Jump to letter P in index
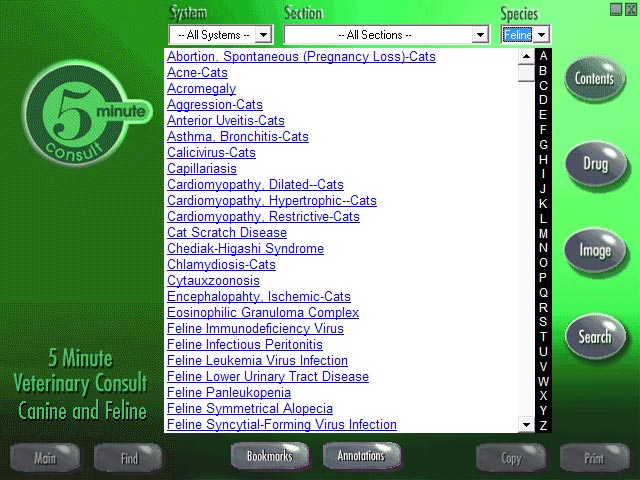The image size is (640, 480). coord(543,278)
